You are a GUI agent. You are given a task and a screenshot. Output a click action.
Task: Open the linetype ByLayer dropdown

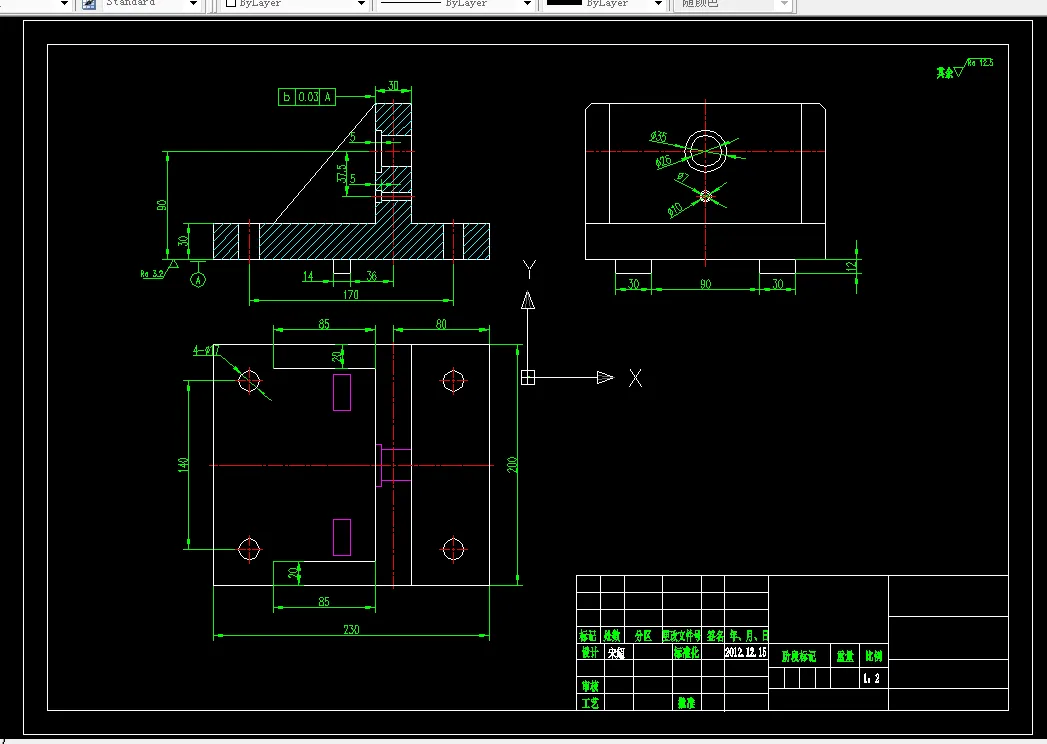click(527, 3)
